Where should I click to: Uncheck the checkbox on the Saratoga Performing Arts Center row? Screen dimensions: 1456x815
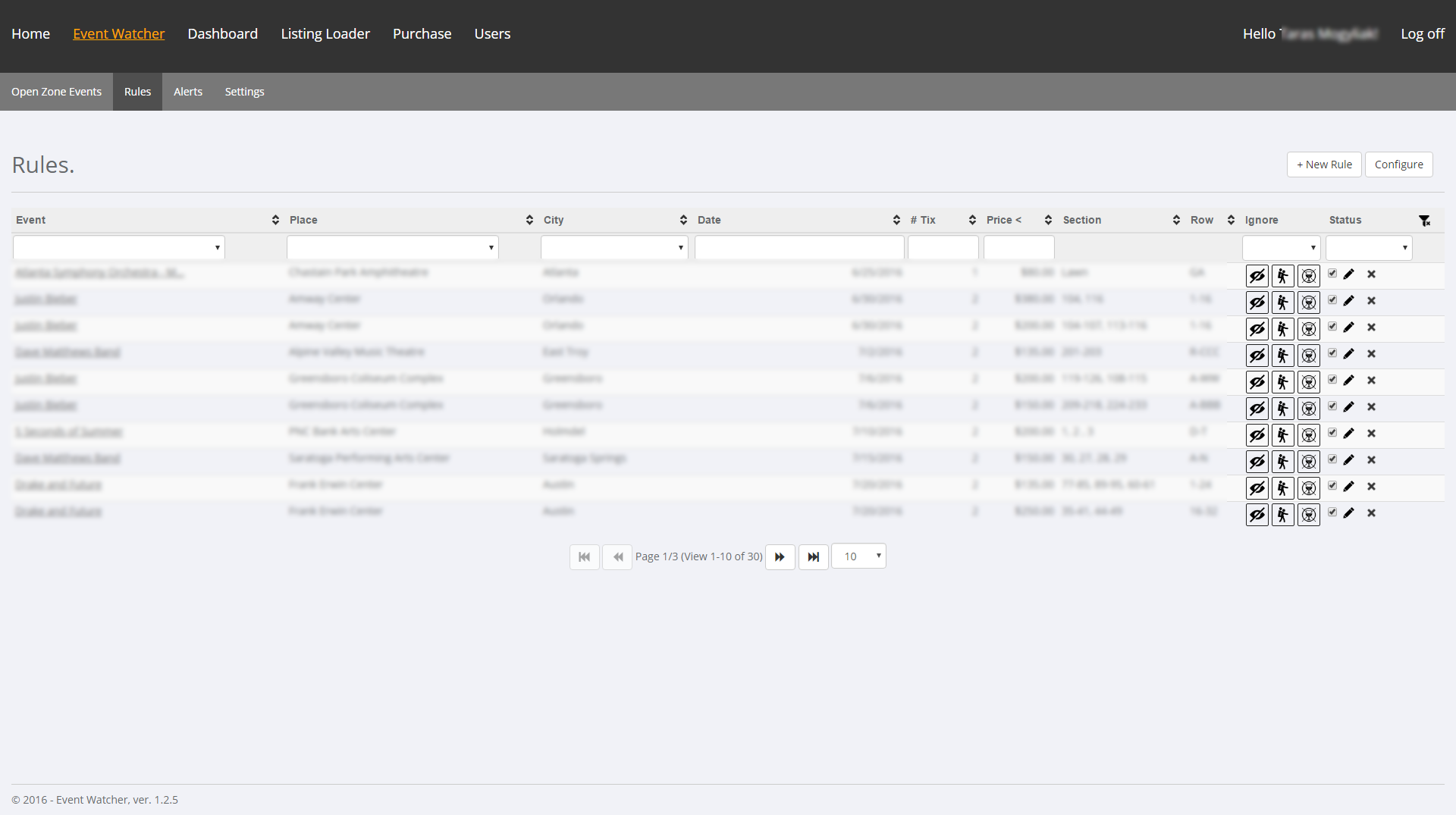(1332, 459)
